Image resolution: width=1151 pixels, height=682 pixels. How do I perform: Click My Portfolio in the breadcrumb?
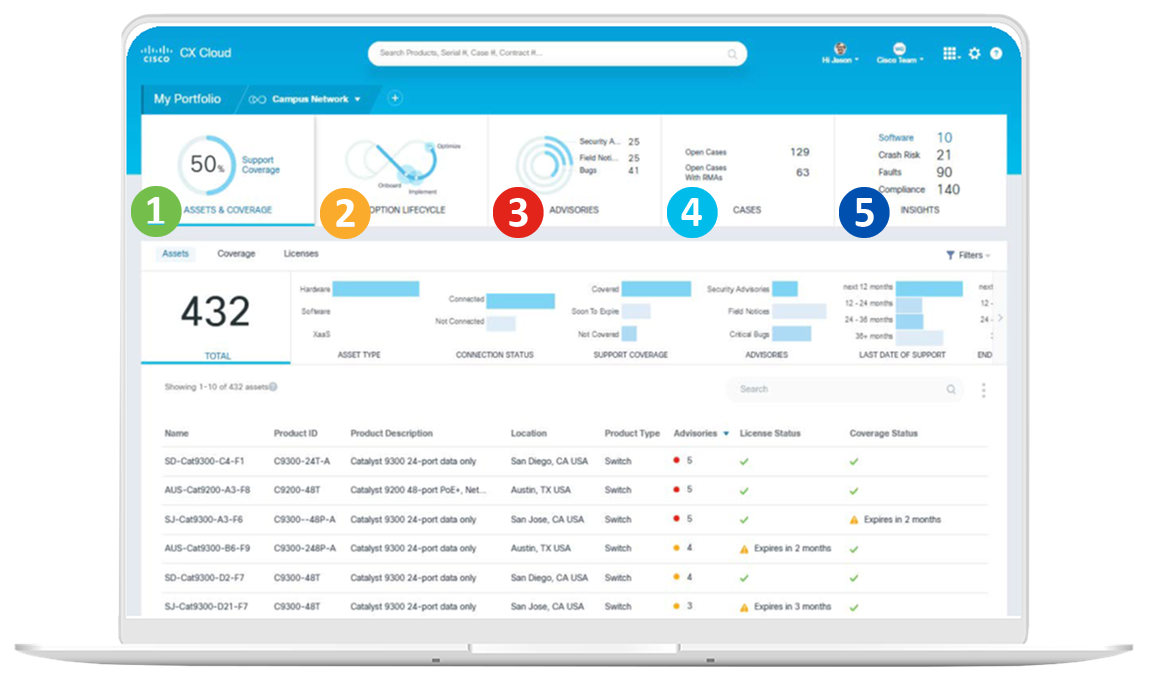[x=188, y=99]
